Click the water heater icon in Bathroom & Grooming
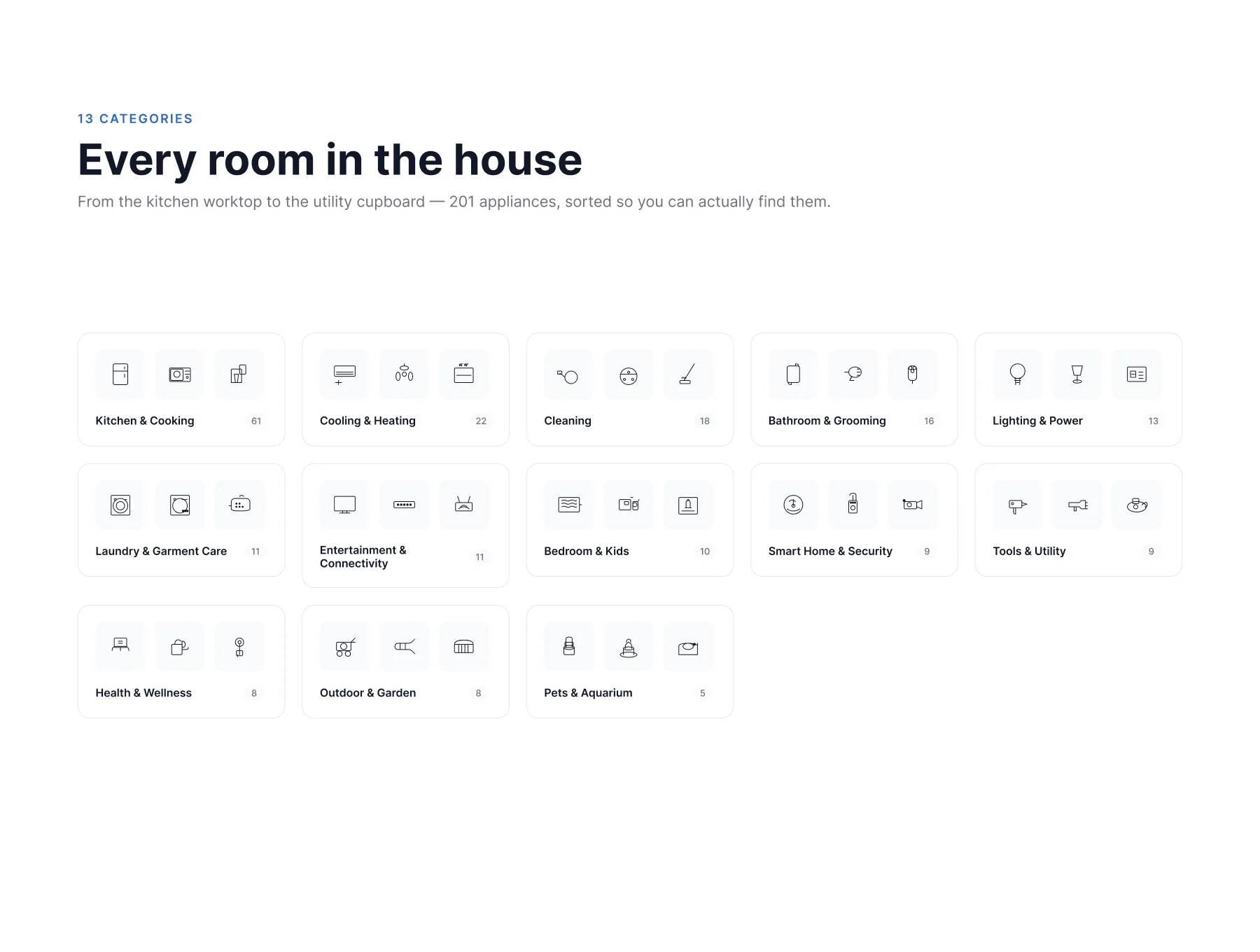Viewport: 1260px width, 952px height. (x=793, y=374)
